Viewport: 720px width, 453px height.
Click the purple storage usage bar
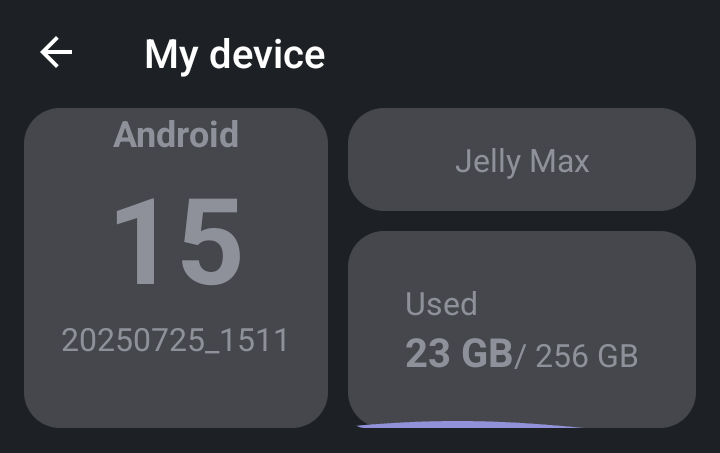[x=460, y=424]
